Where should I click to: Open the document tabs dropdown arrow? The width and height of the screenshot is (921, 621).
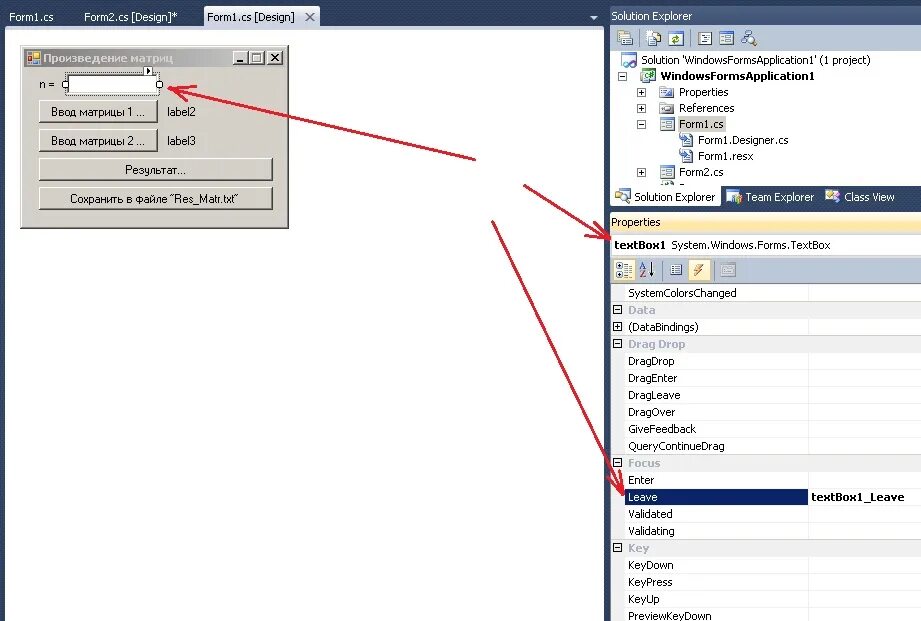[594, 18]
